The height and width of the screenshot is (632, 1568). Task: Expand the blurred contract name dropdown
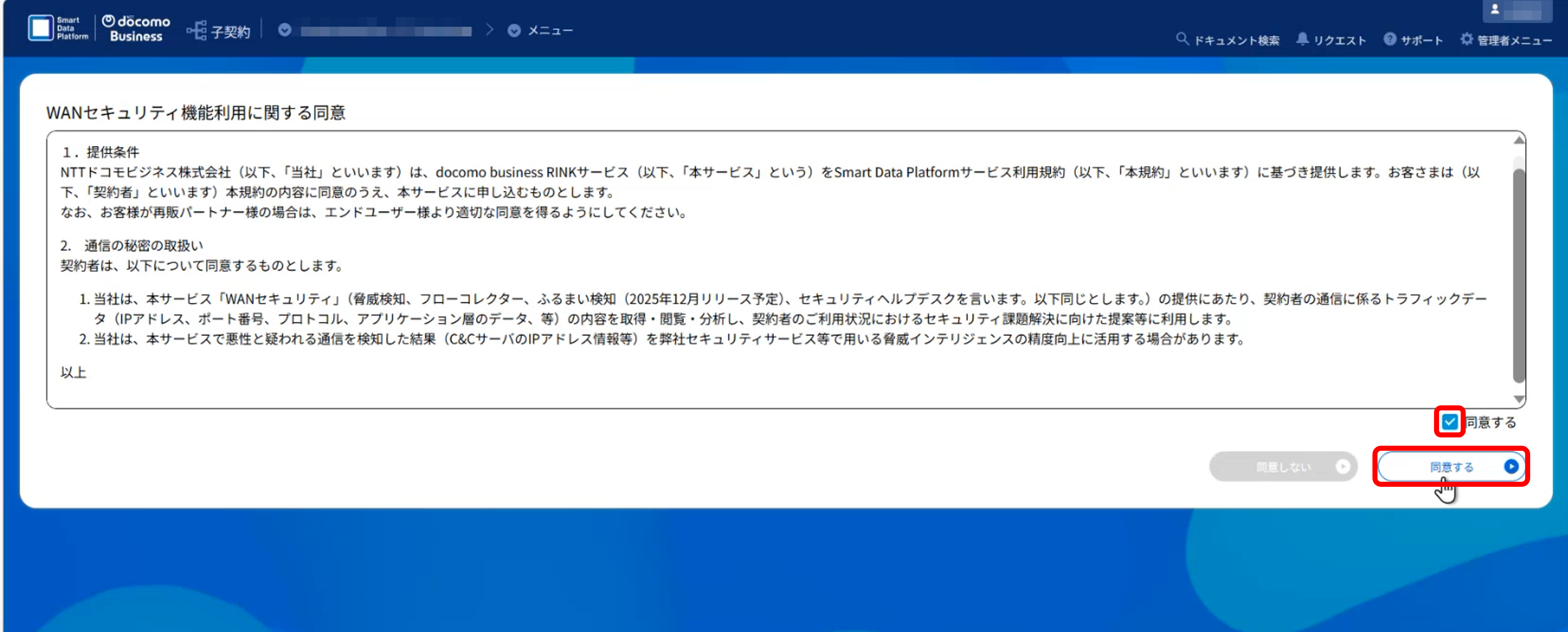285,30
